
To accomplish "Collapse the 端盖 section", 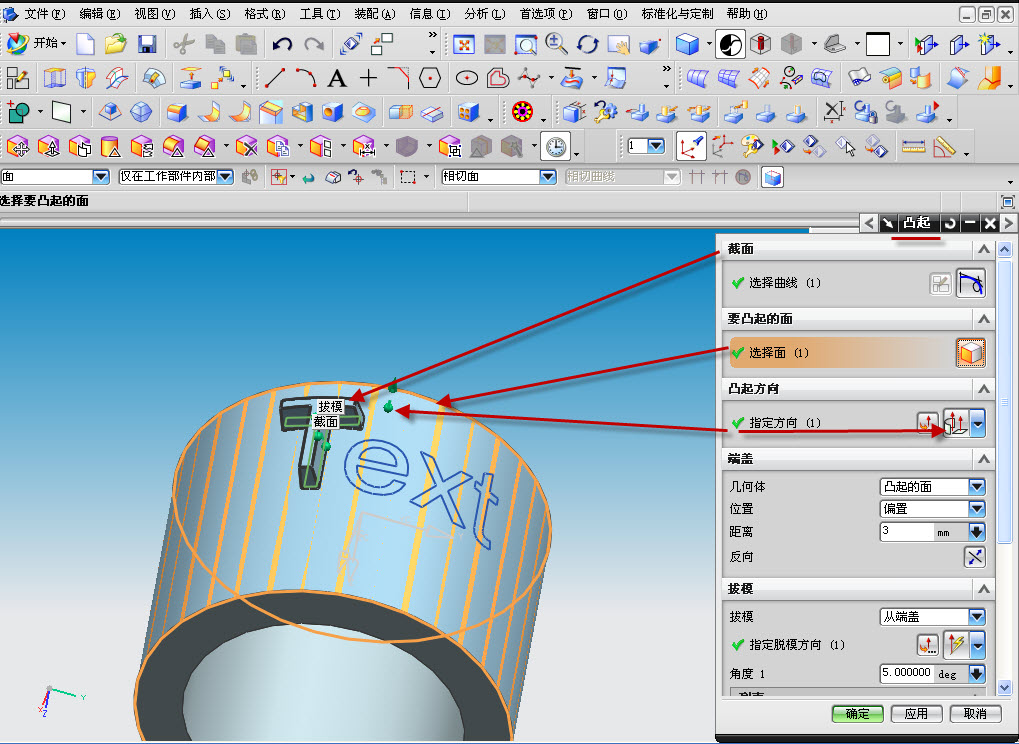I will pyautogui.click(x=984, y=459).
